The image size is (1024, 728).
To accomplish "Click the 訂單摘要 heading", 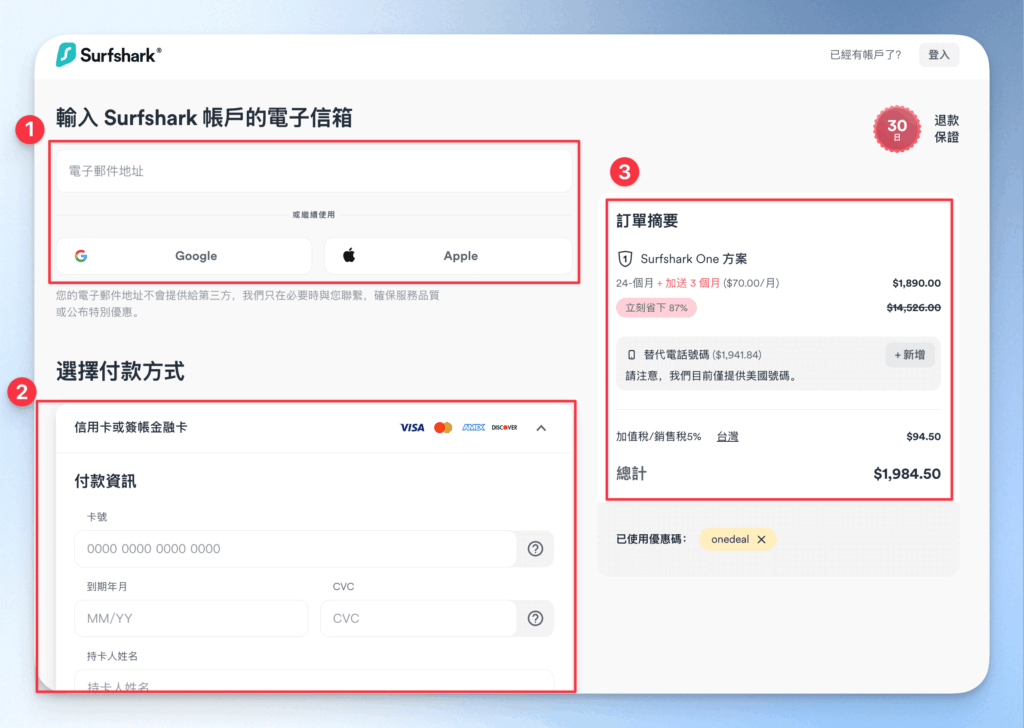I will coord(647,221).
